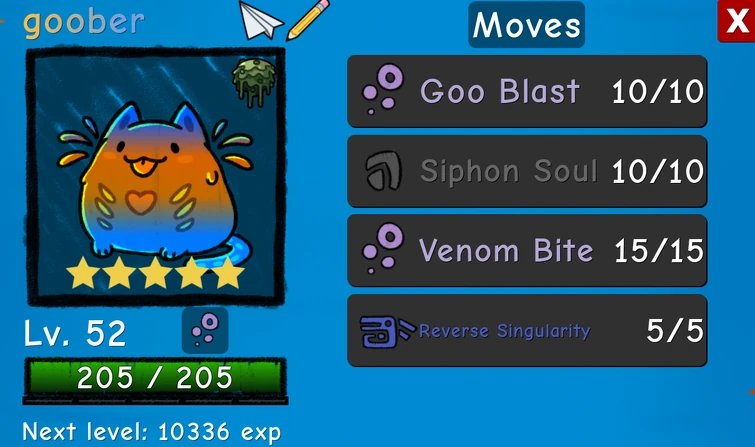Click the green 205 / 205 health bar

(155, 378)
